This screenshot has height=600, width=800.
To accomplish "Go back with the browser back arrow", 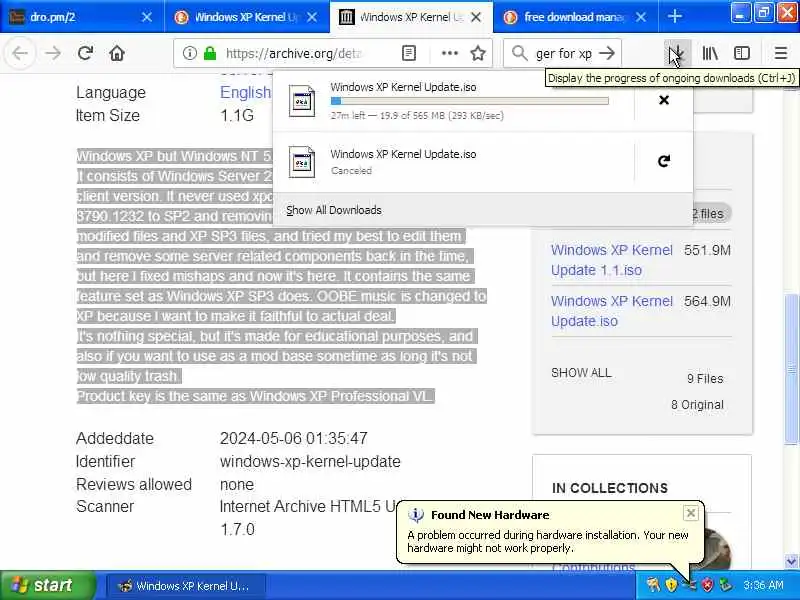I will [20, 53].
